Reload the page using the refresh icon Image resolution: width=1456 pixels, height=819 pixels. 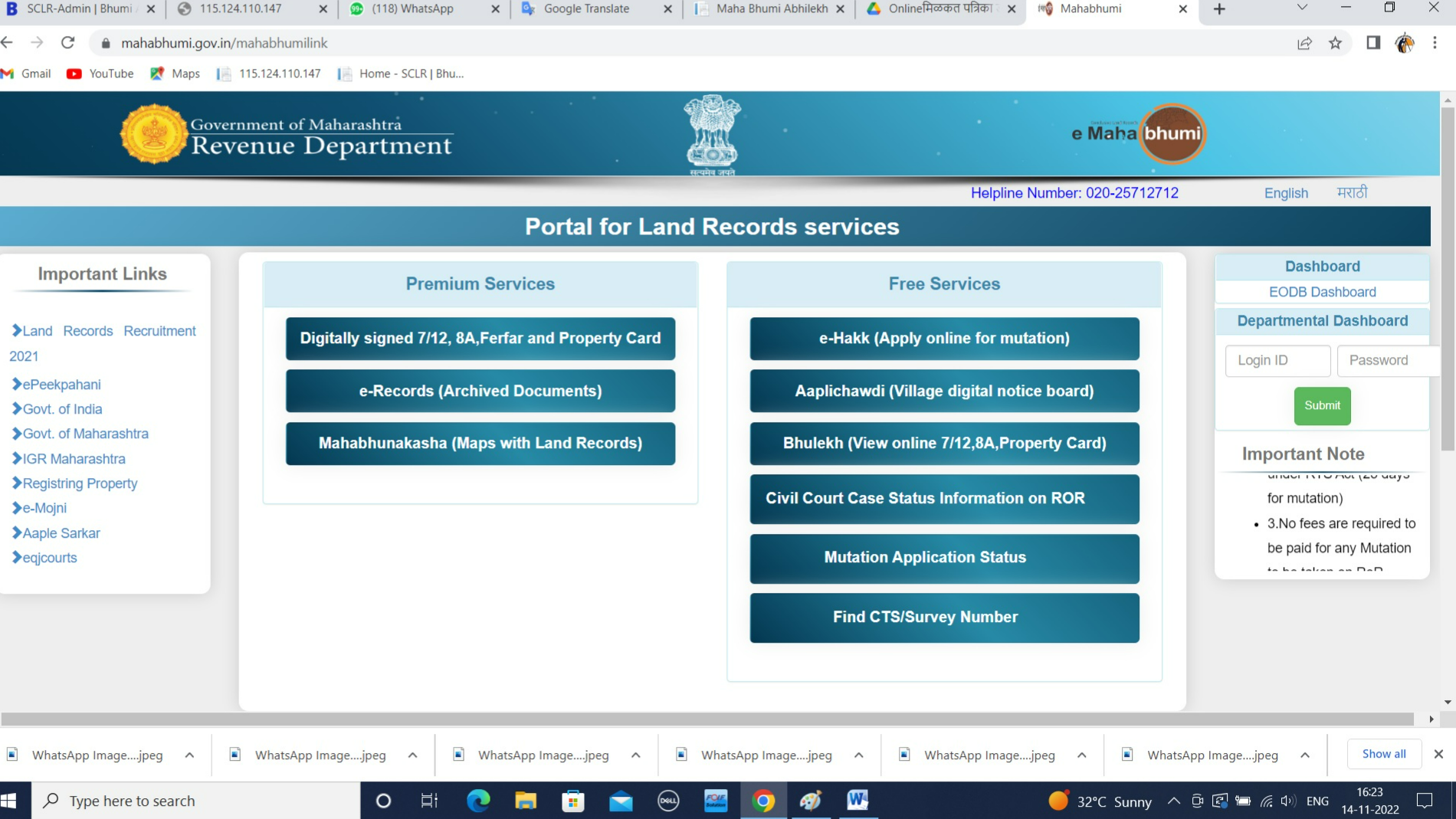(x=67, y=43)
